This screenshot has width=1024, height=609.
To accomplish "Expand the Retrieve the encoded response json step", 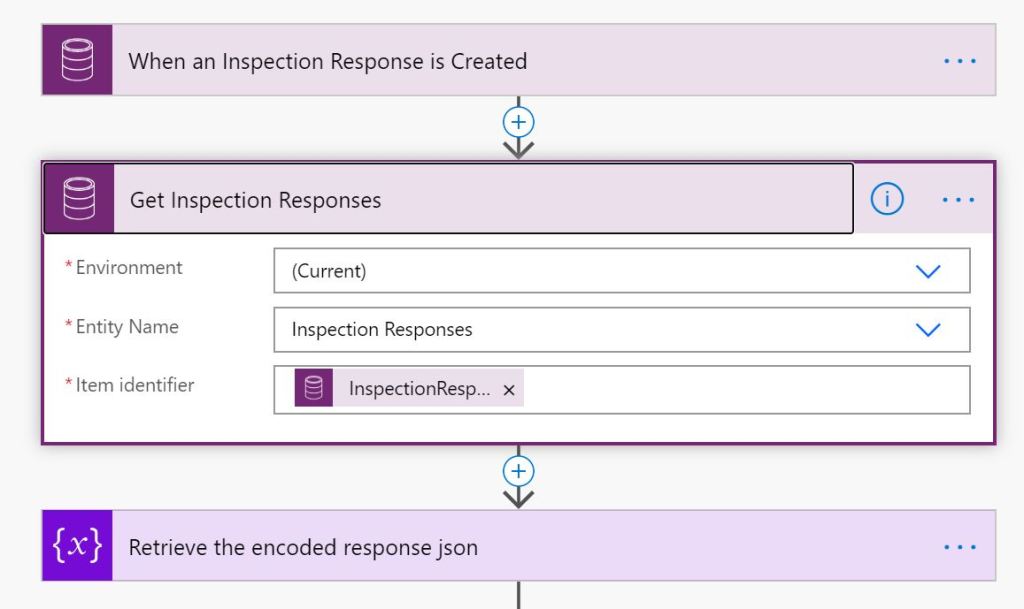I will pos(500,547).
